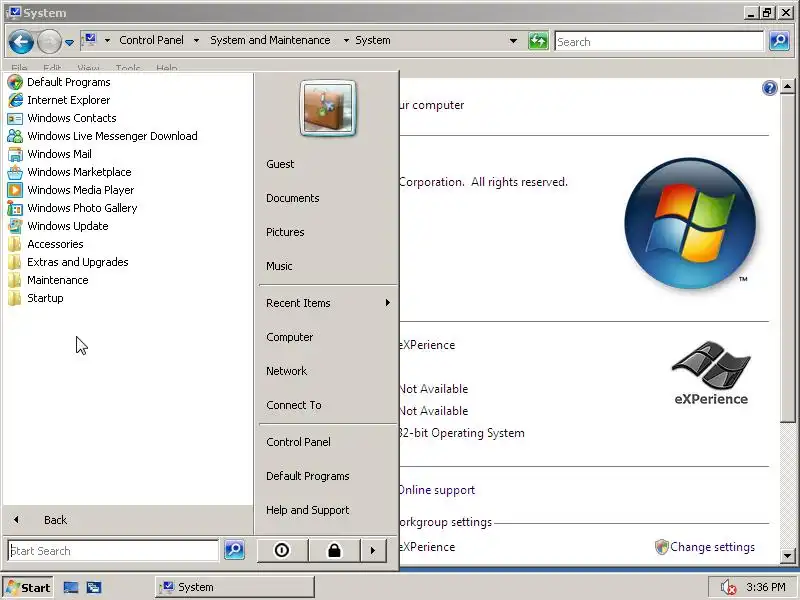Click the taskbar clock showing 3:36 PM
Viewport: 800px width, 600px height.
click(765, 587)
